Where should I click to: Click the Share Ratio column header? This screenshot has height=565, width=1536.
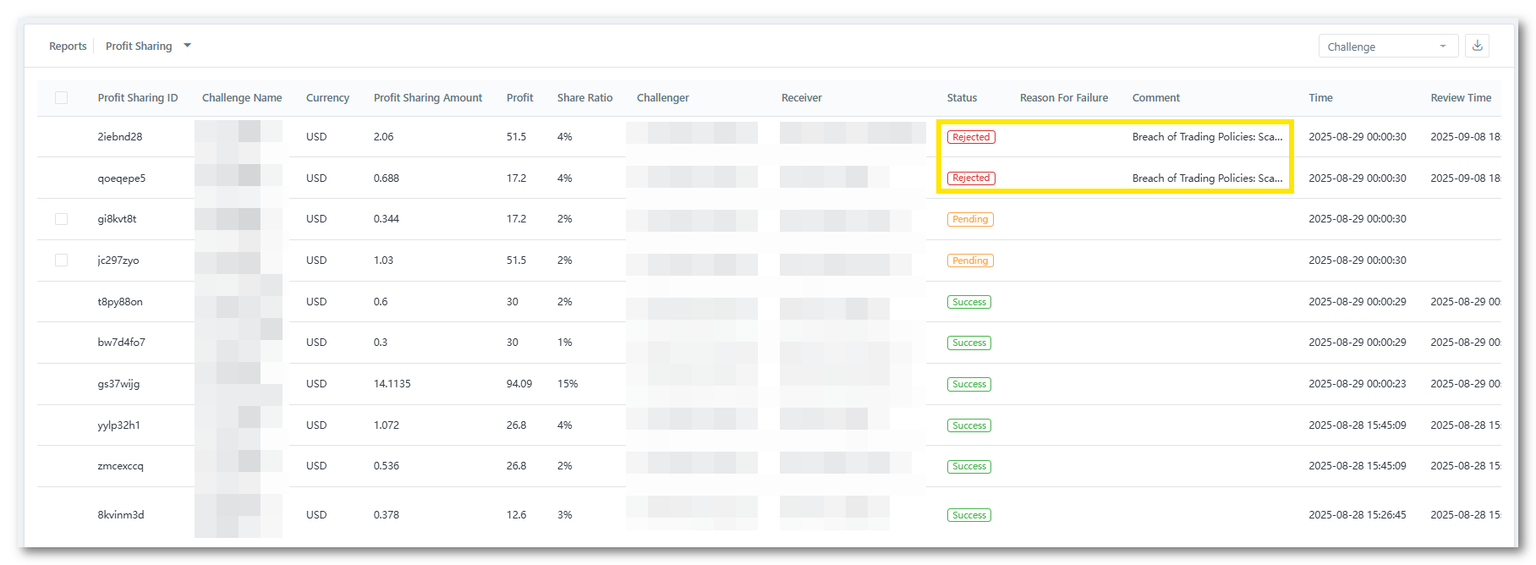[585, 98]
